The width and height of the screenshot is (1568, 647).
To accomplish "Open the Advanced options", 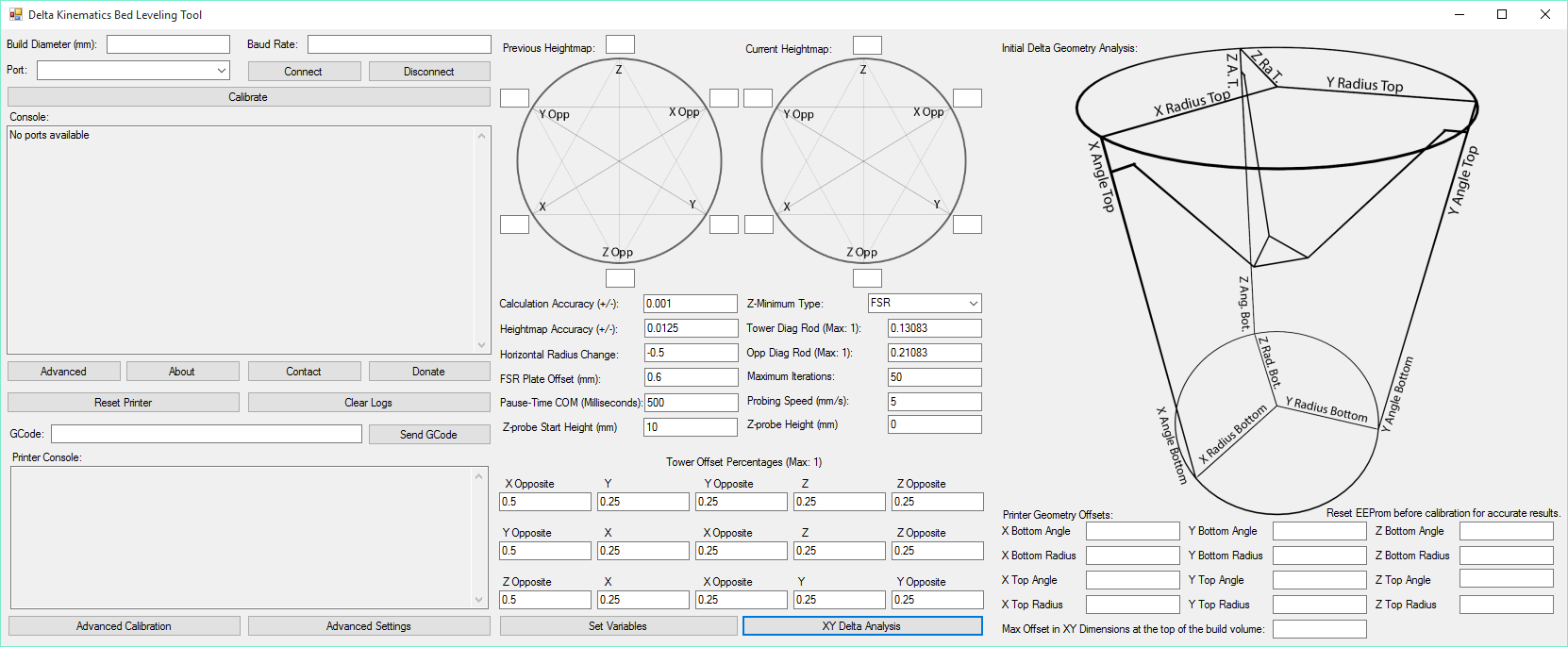I will (x=63, y=372).
